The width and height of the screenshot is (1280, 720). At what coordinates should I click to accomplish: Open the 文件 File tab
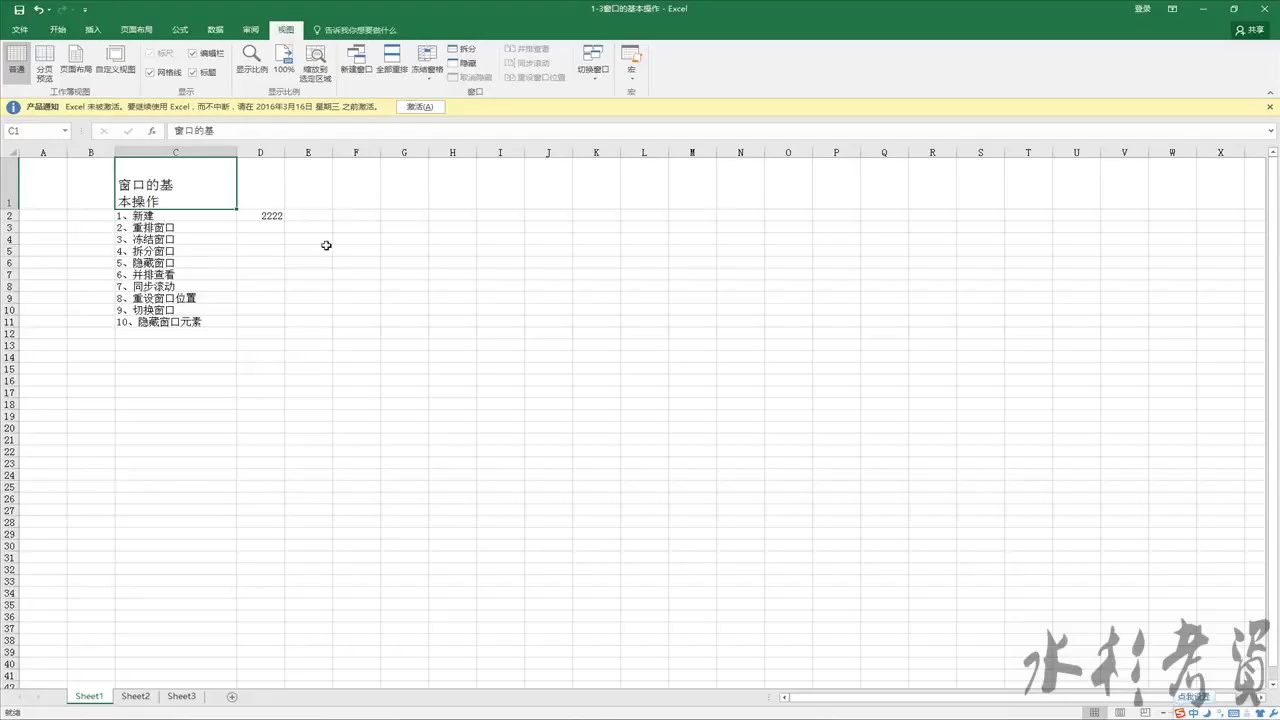[19, 30]
